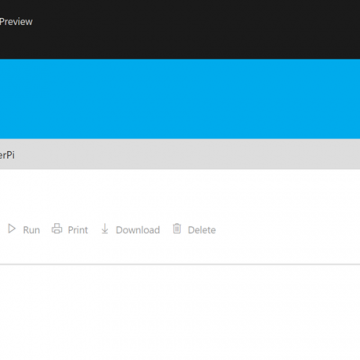360x360 pixels.
Task: Click the Download arrow icon
Action: (x=105, y=229)
